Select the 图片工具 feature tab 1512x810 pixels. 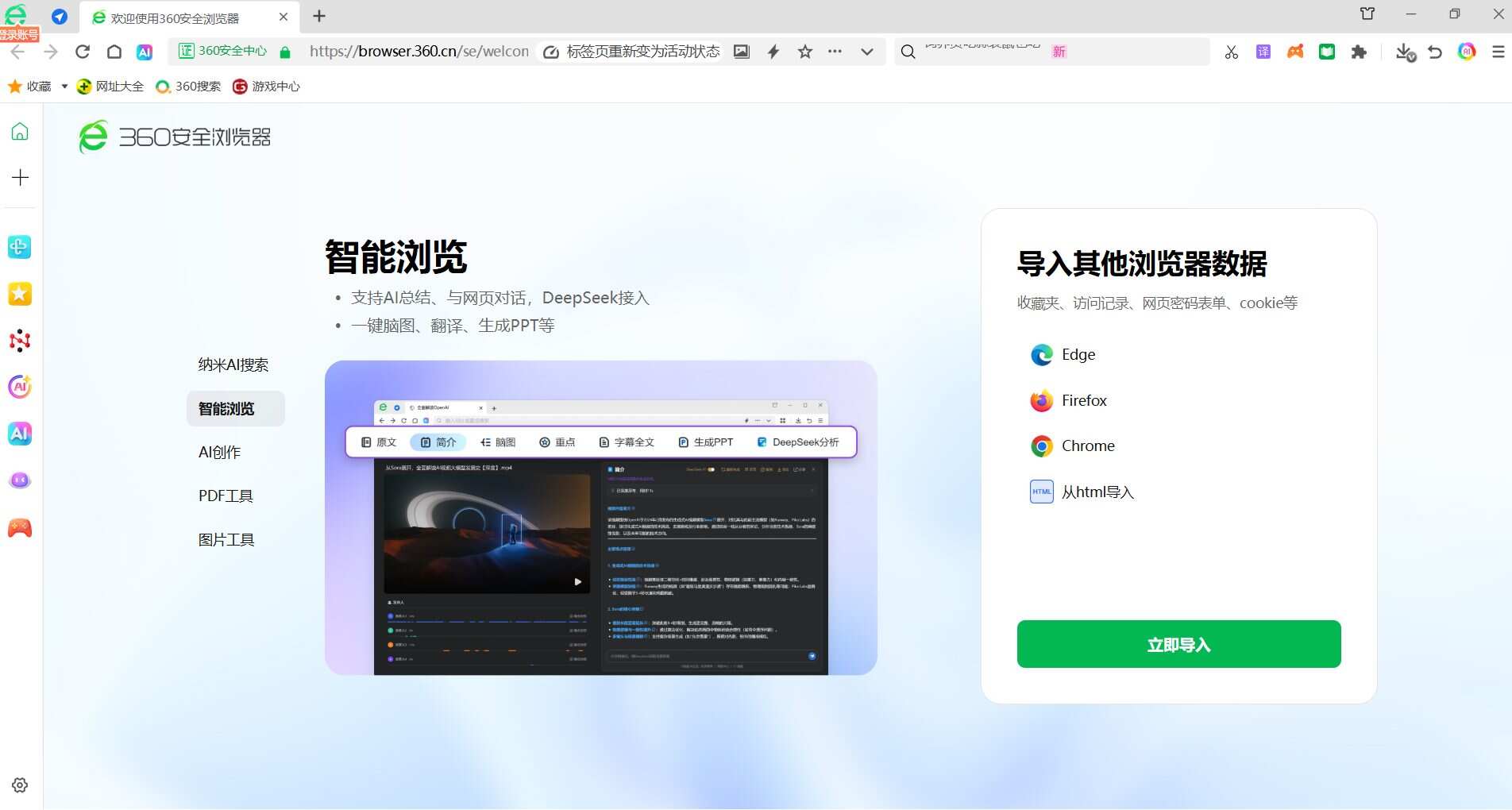point(226,539)
